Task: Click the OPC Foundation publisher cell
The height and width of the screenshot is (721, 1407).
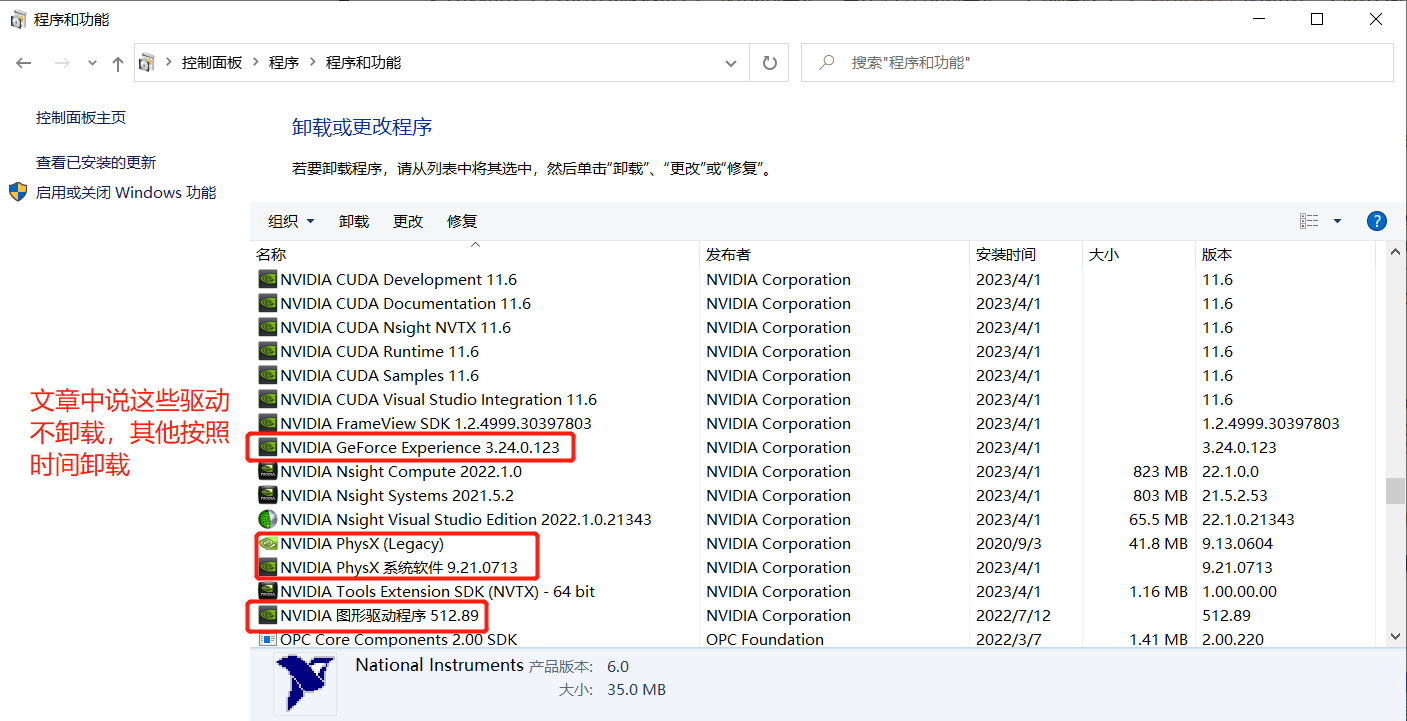Action: pyautogui.click(x=765, y=640)
